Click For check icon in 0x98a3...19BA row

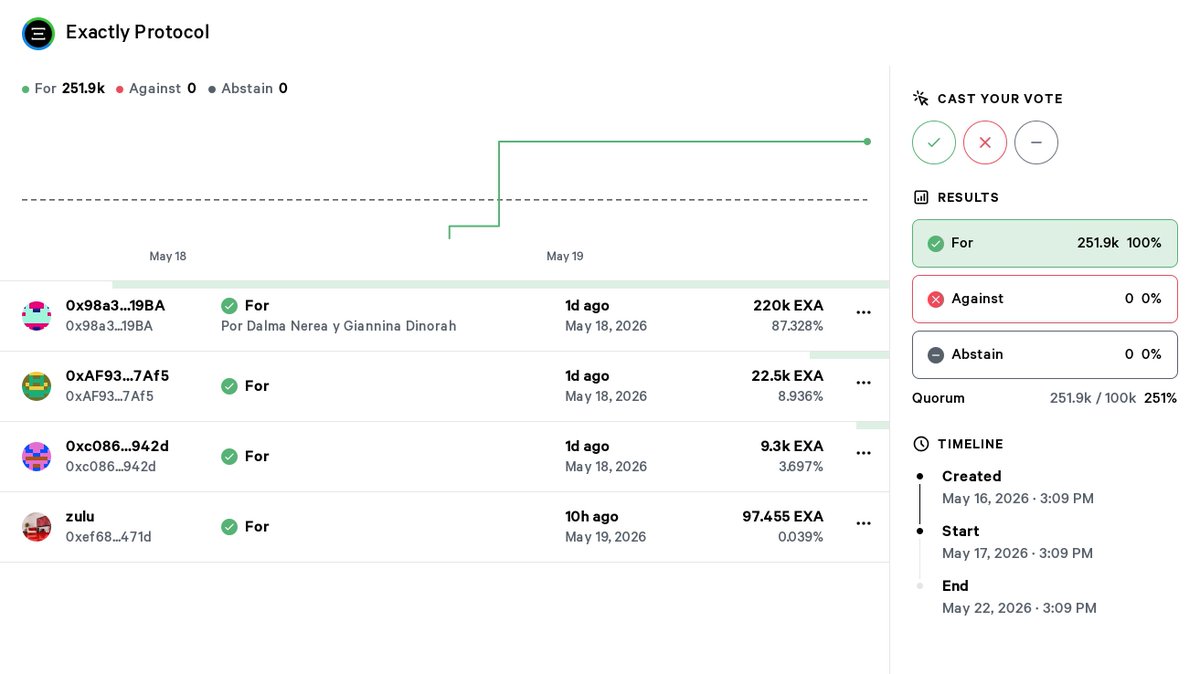(229, 306)
